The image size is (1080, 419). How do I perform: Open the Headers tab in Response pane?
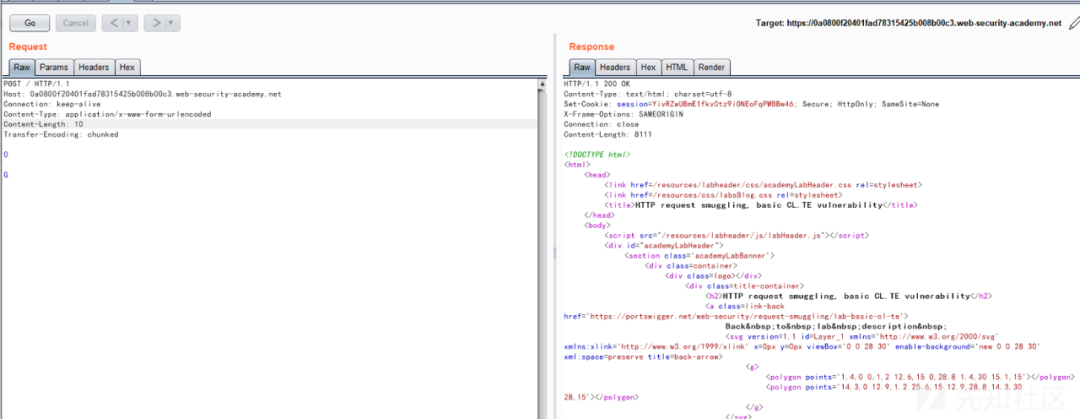(615, 67)
